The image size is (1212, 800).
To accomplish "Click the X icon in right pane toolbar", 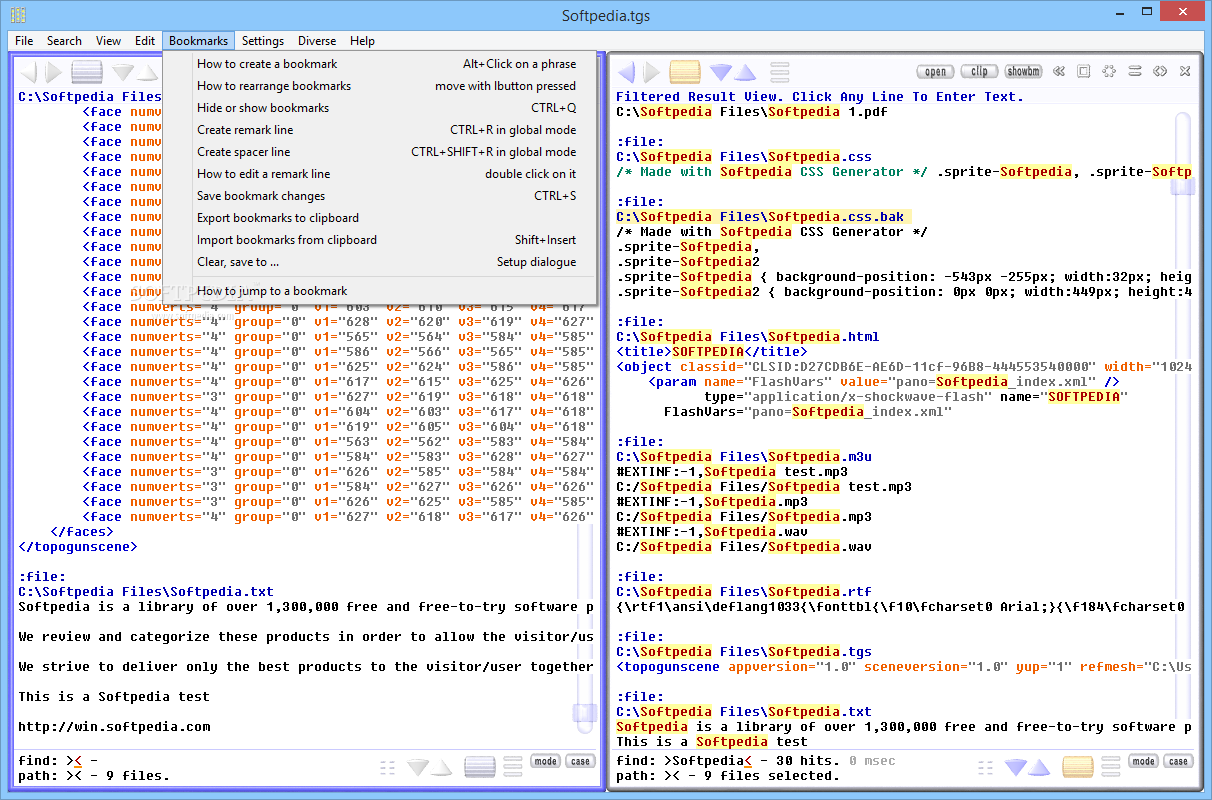I will [x=1185, y=71].
